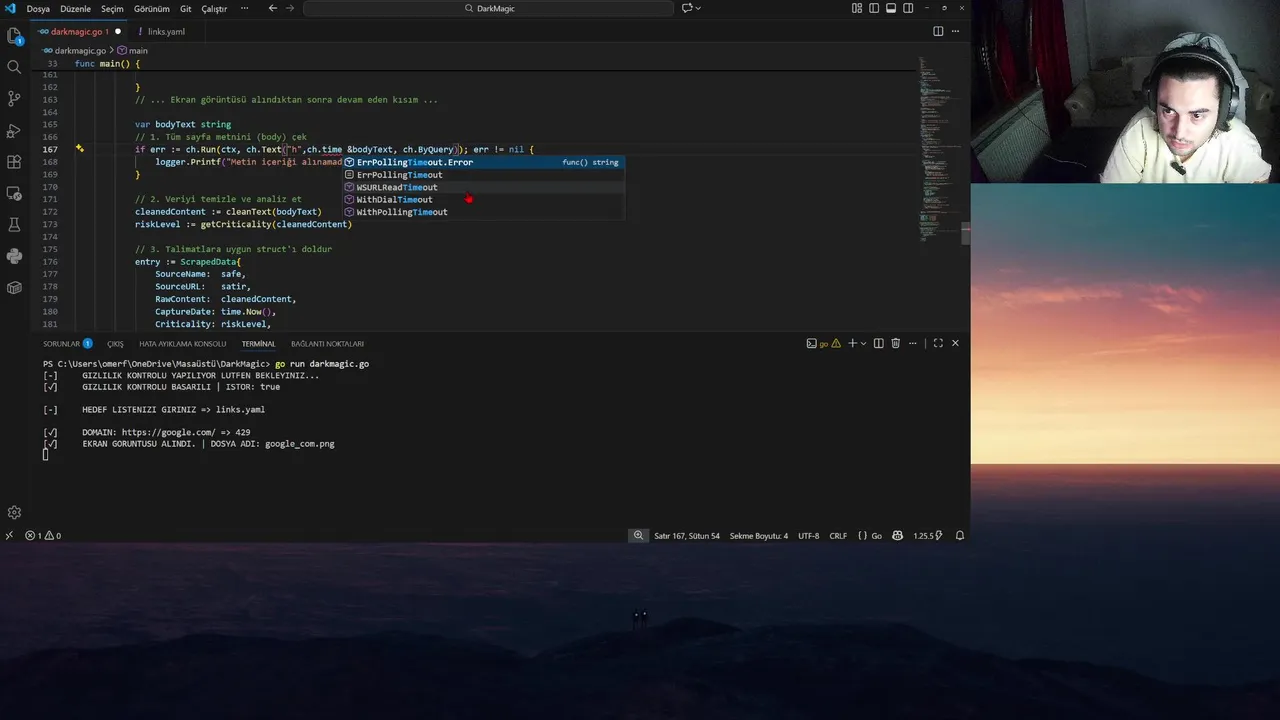Image resolution: width=1280 pixels, height=720 pixels.
Task: Switch to the ÇIKIŞ panel tab
Action: 115,343
